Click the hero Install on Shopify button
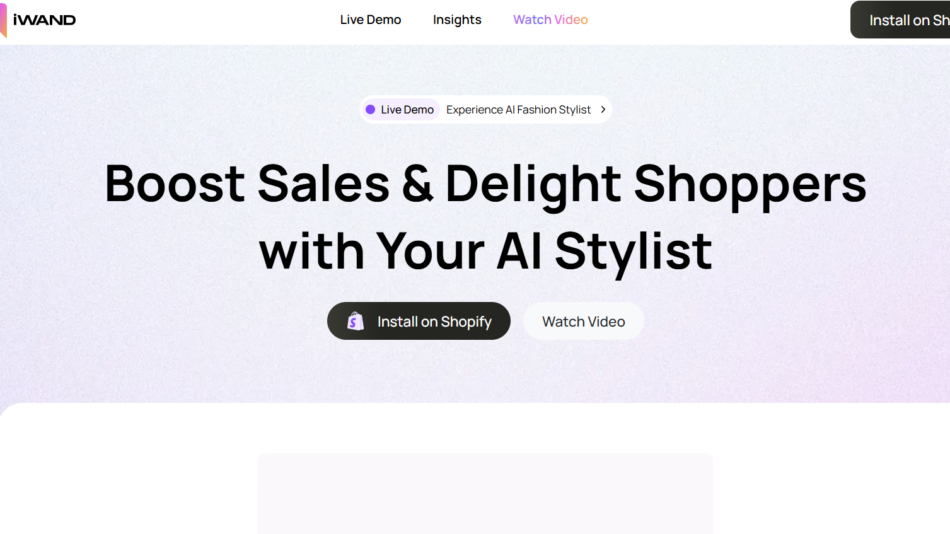The image size is (950, 534). pyautogui.click(x=419, y=321)
